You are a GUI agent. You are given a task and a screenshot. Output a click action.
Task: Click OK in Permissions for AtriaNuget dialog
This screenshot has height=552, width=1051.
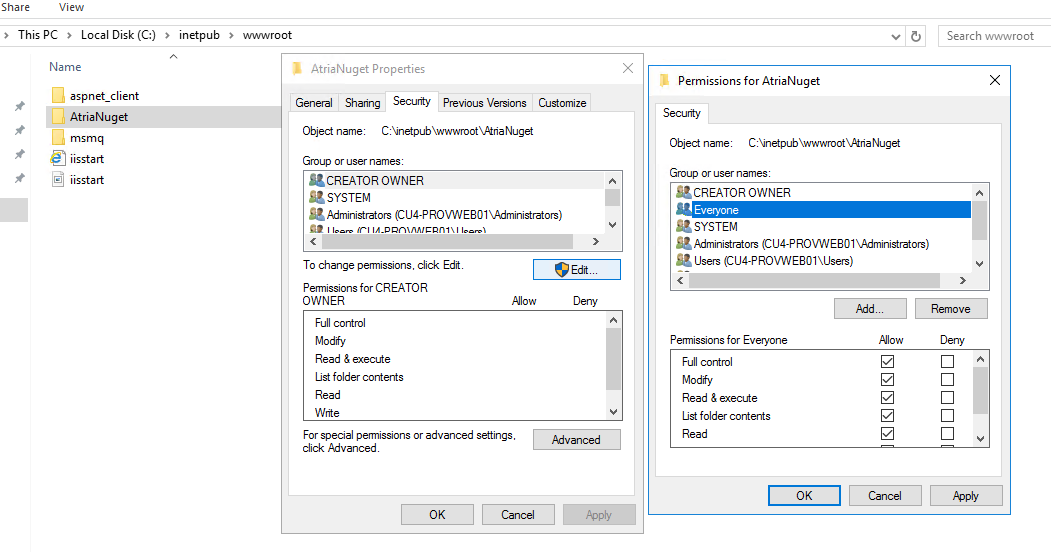[804, 496]
